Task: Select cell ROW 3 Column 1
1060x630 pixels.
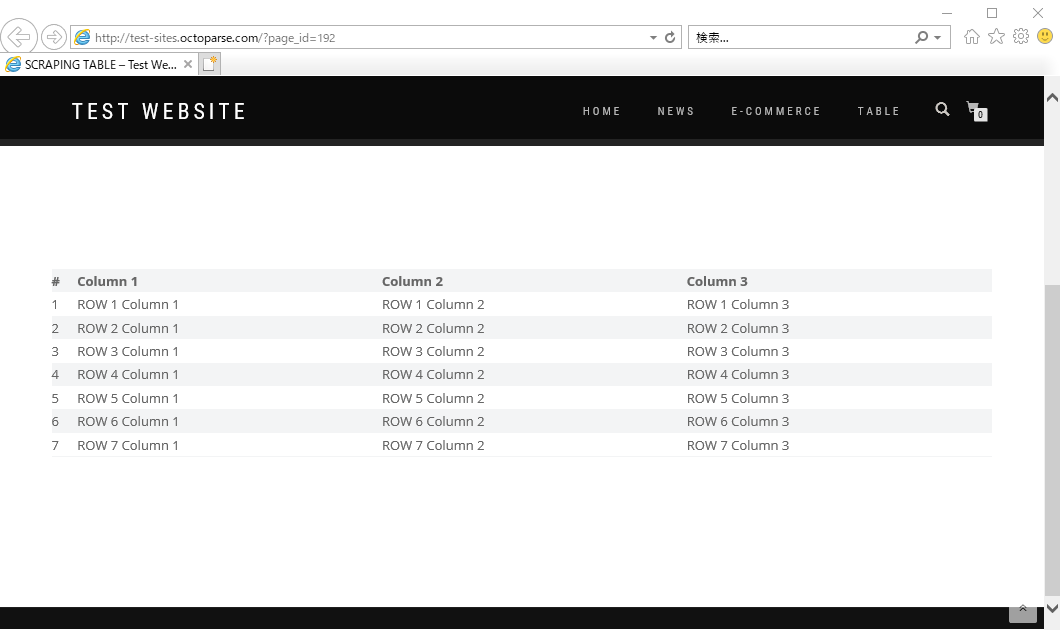Action: 128,352
